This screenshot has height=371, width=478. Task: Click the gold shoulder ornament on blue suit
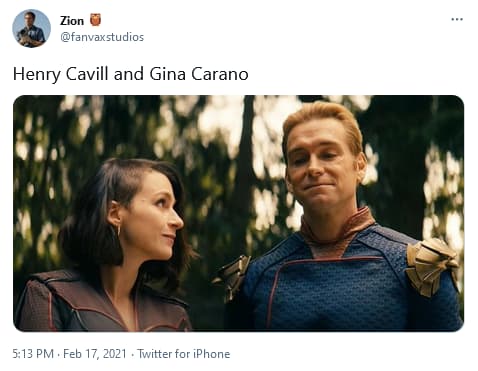(431, 267)
